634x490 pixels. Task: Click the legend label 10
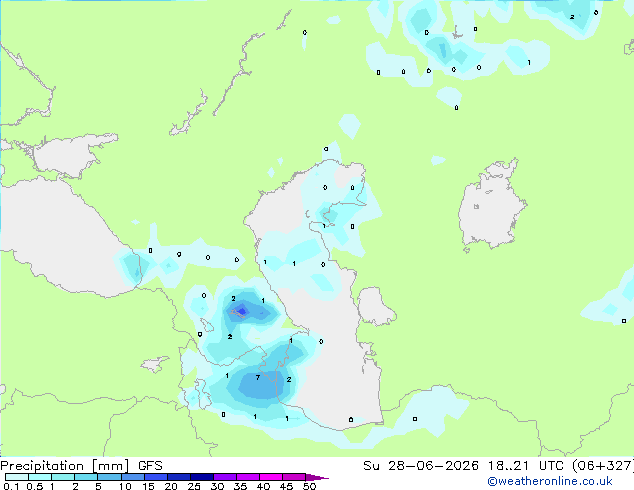(125, 486)
